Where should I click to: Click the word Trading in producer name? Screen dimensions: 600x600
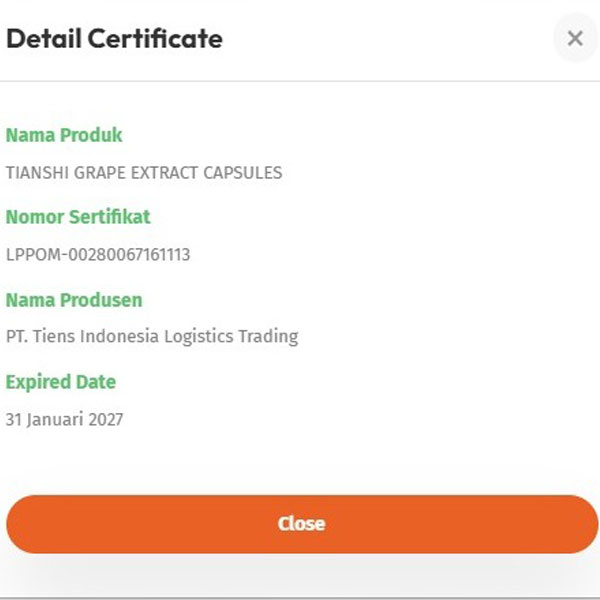tap(268, 337)
